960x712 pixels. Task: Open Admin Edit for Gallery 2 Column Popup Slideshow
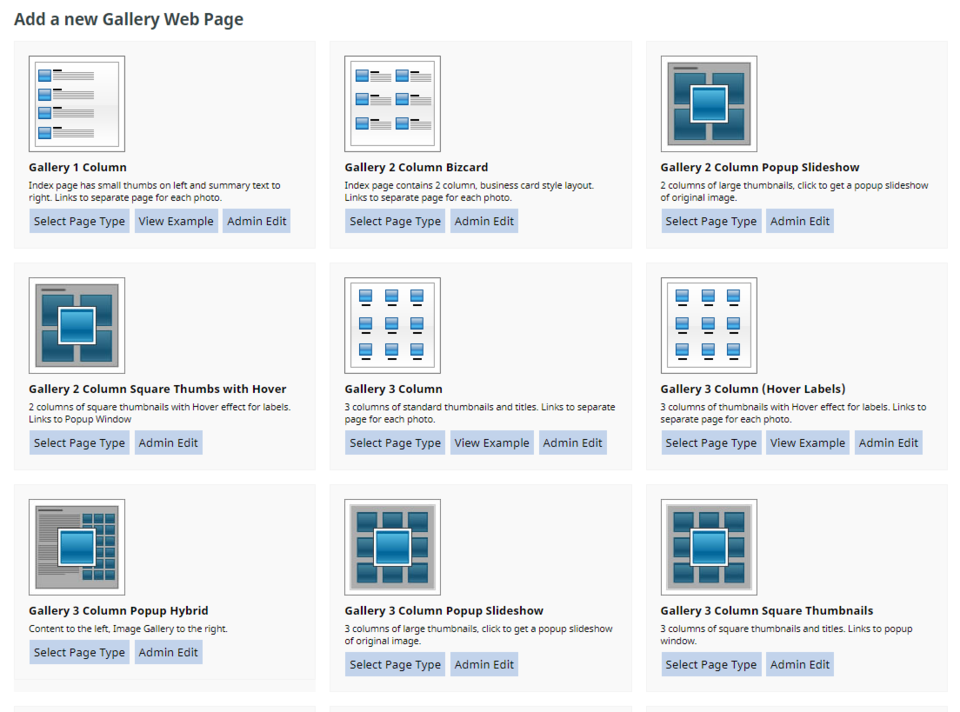800,221
